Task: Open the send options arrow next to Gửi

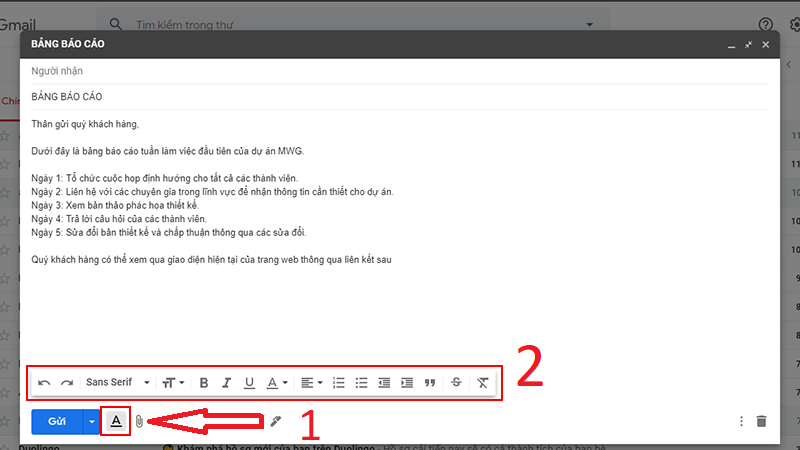Action: (x=91, y=421)
